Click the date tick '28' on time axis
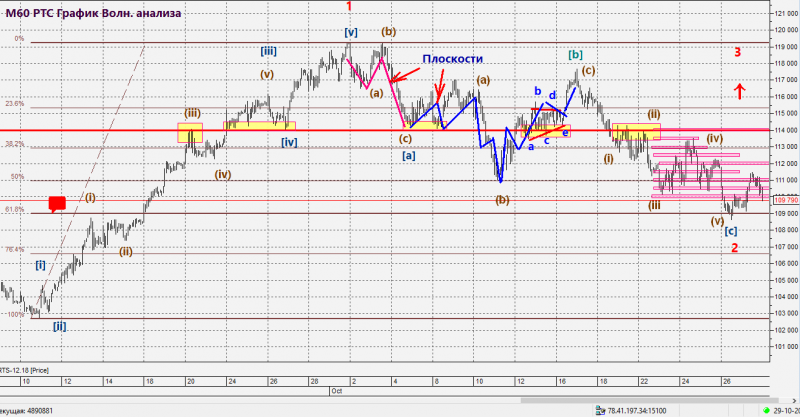Viewport: 800px width, 417px height. point(314,381)
